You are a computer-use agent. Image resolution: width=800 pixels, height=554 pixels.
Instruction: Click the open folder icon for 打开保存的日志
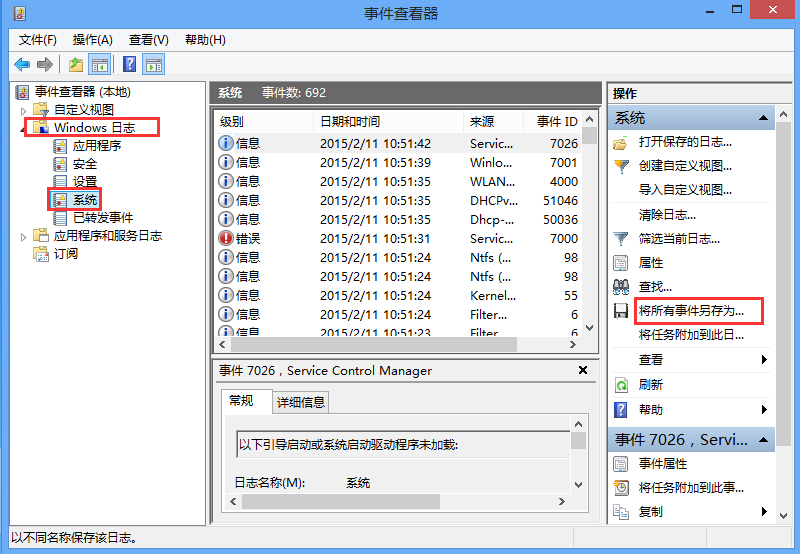pyautogui.click(x=621, y=142)
